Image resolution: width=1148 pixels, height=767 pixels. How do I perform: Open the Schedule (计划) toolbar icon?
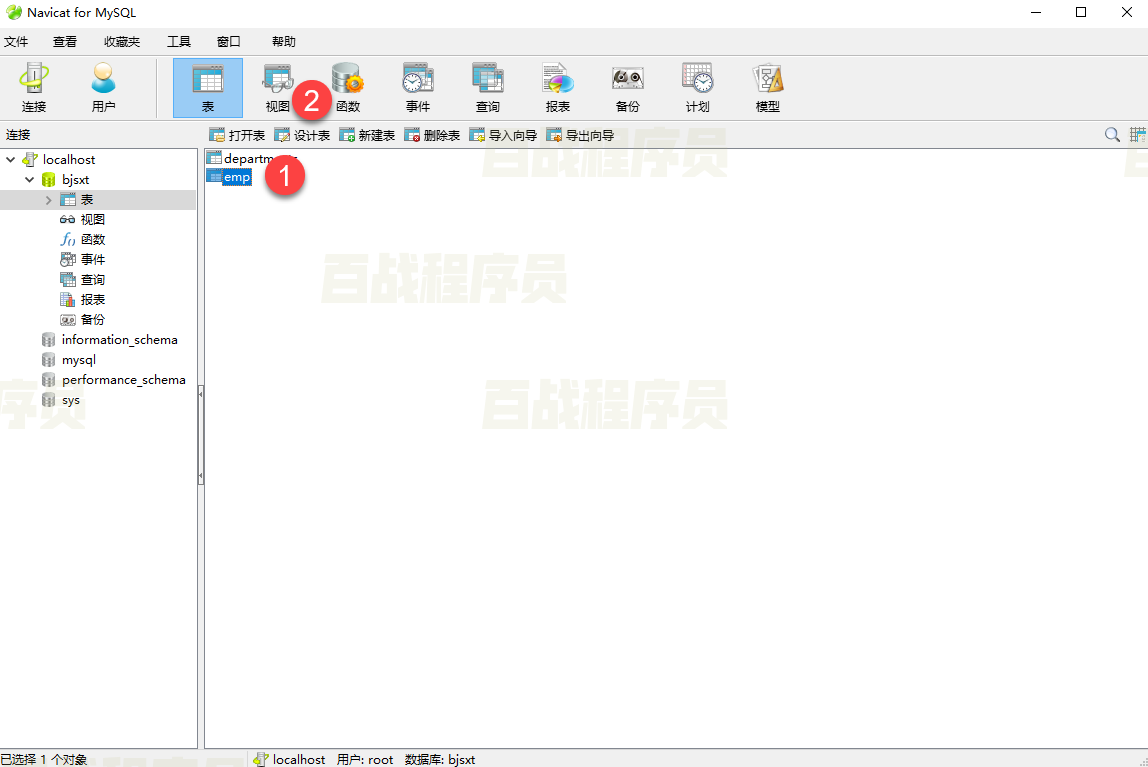pyautogui.click(x=697, y=88)
